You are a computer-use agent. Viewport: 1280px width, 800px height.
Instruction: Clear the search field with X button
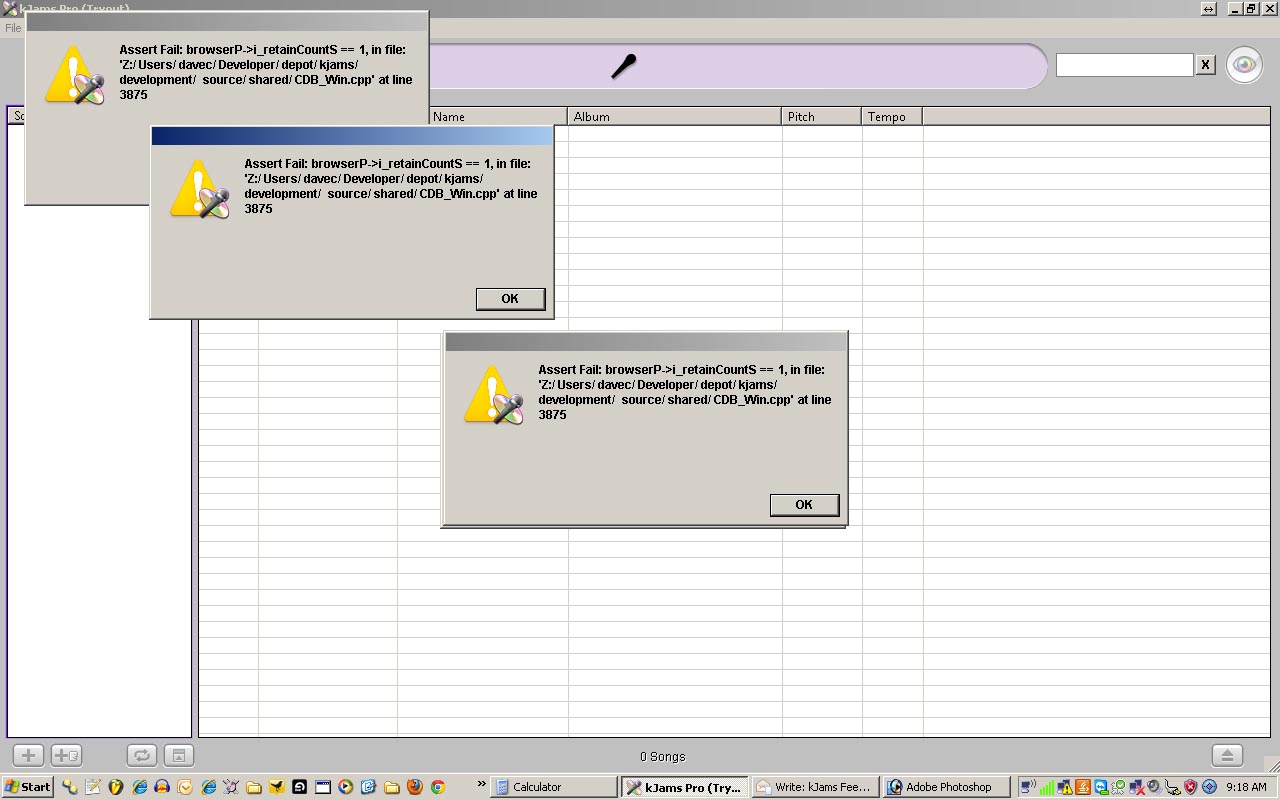pos(1205,65)
